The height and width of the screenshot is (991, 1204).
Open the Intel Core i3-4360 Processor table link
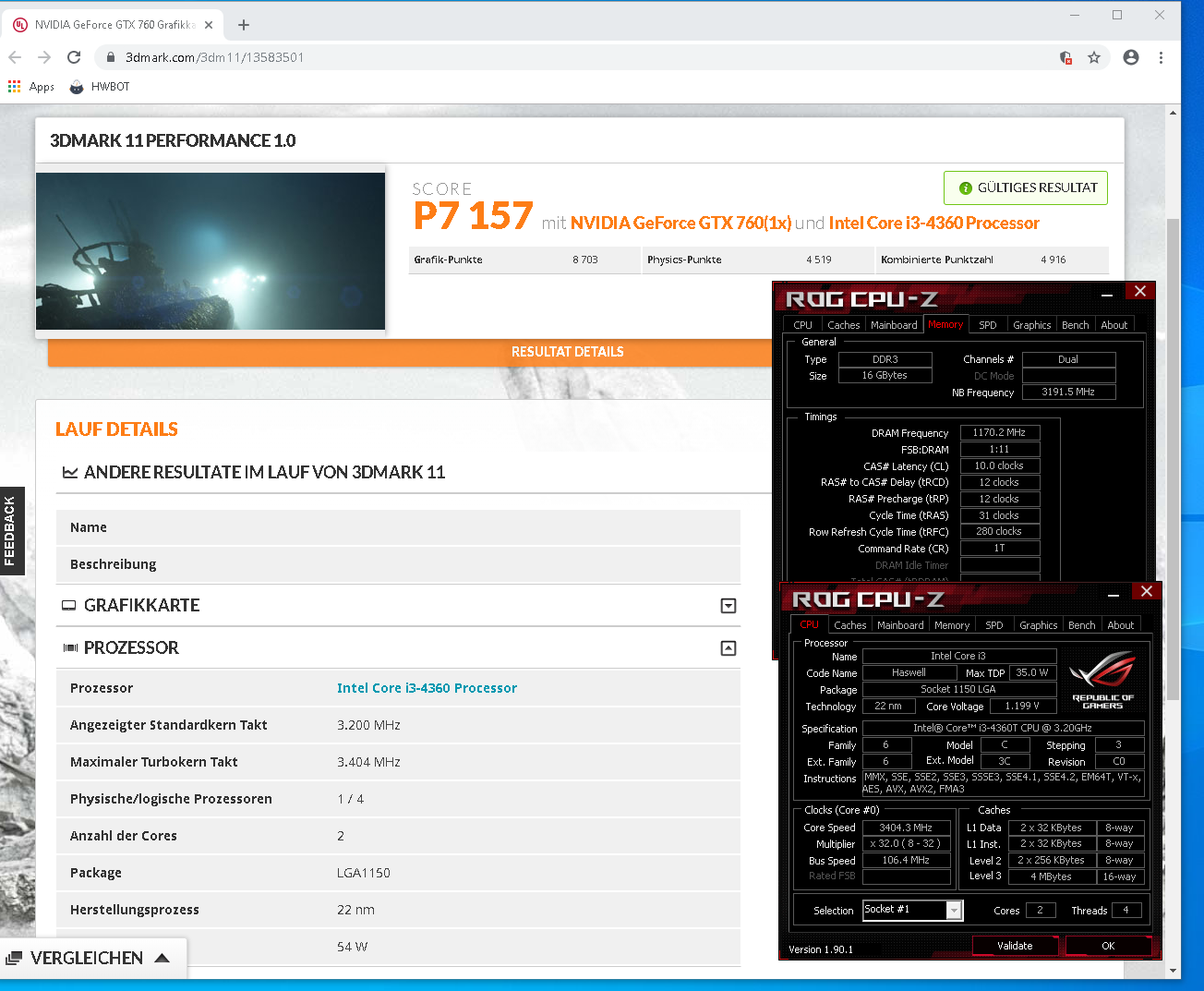point(427,688)
